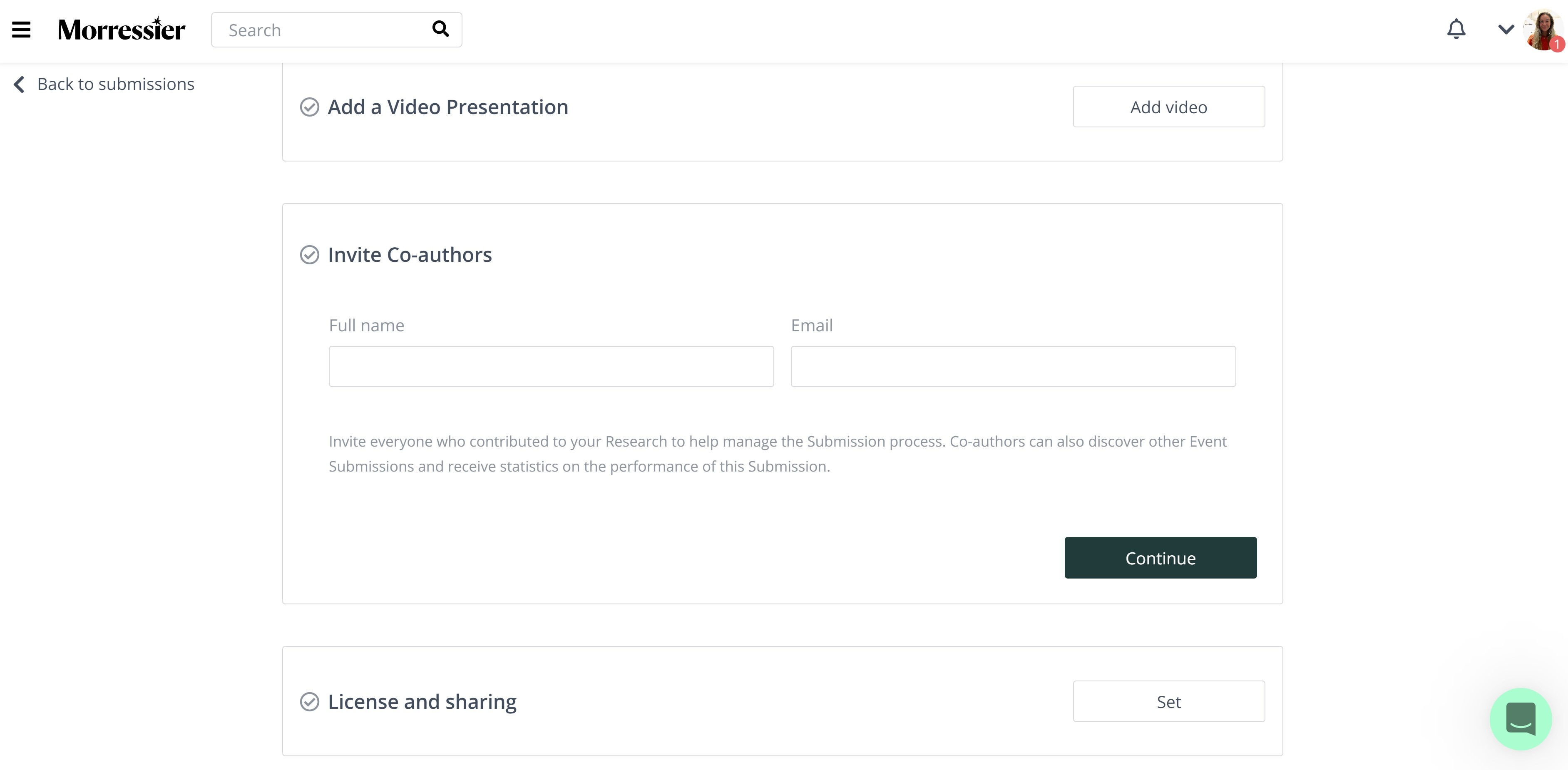This screenshot has width=1568, height=770.
Task: Go back to submissions link
Action: click(116, 84)
